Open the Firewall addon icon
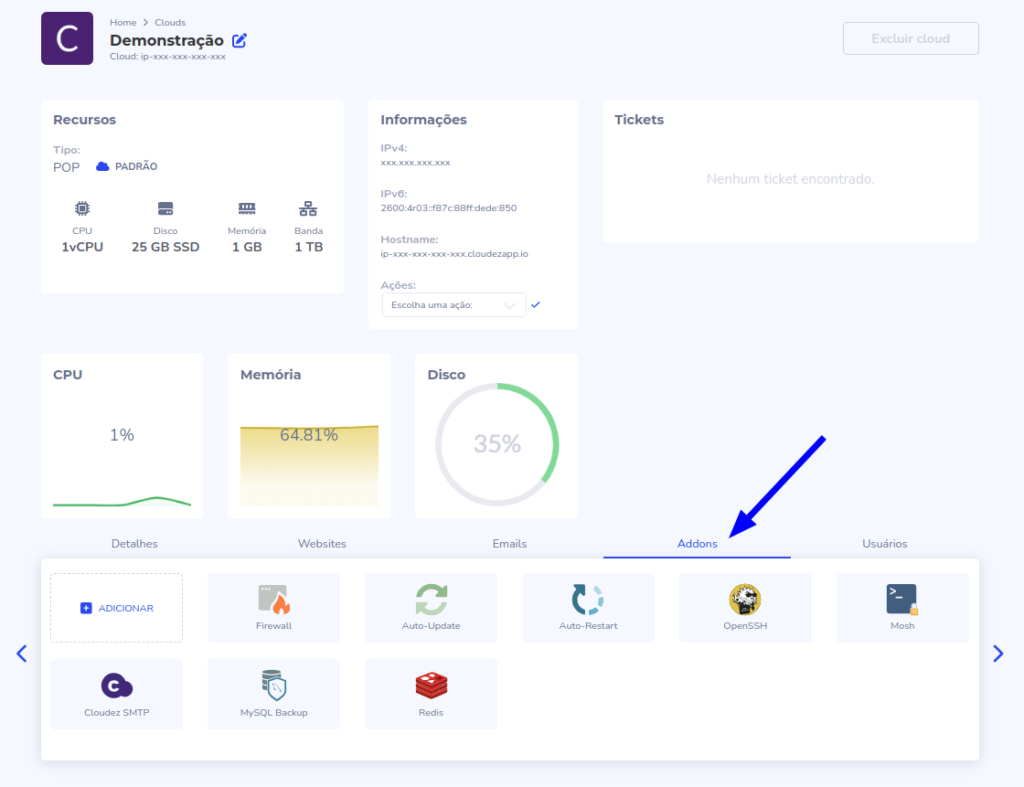 pyautogui.click(x=273, y=600)
